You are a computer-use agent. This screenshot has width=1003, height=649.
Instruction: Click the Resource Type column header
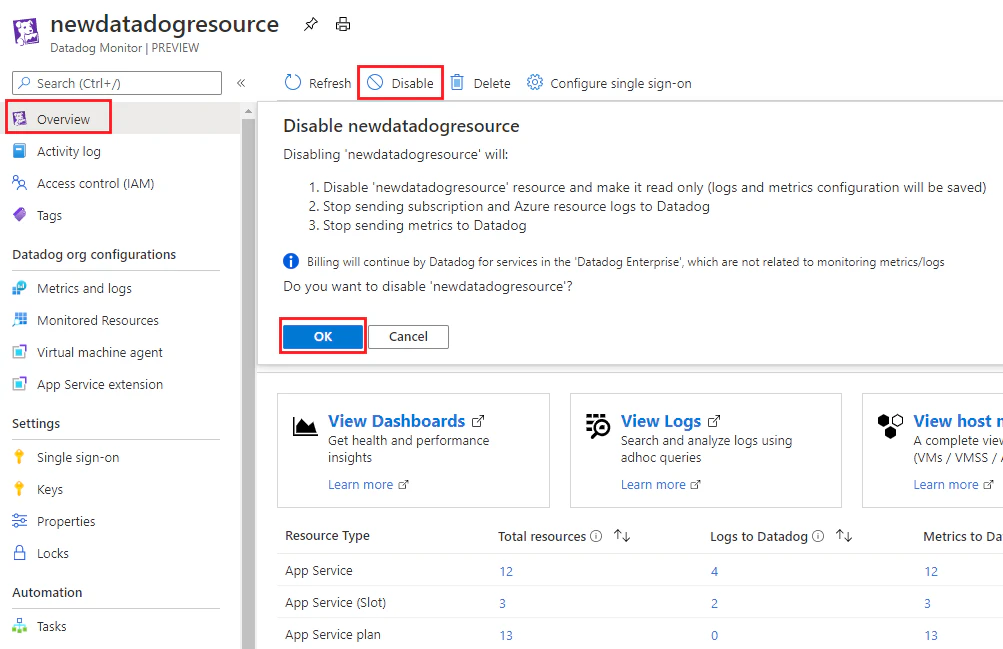tap(328, 536)
